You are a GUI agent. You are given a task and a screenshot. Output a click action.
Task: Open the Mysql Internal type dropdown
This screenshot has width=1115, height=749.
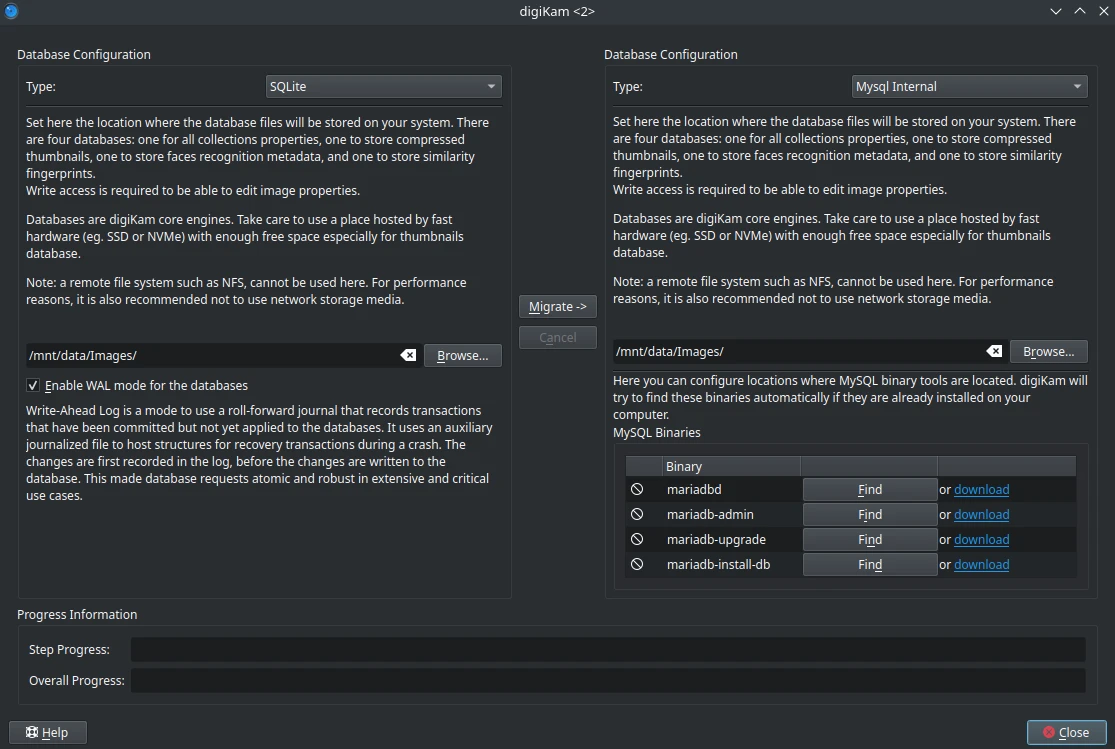969,87
